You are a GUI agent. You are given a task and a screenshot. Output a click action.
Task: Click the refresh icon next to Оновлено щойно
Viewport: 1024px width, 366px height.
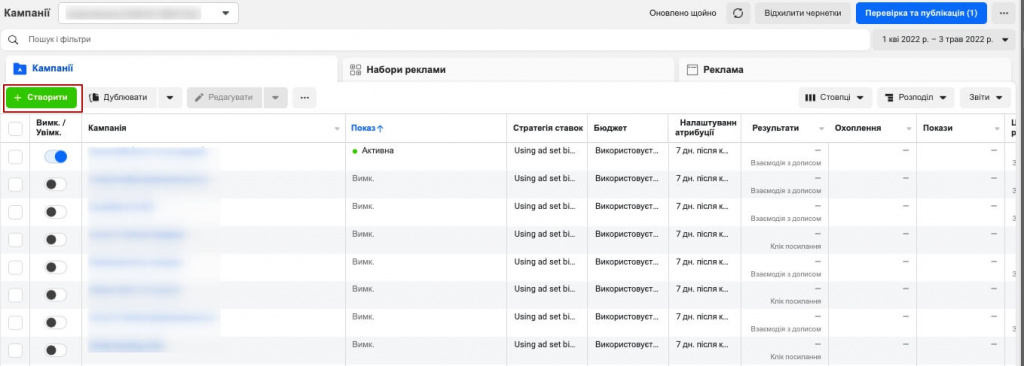pyautogui.click(x=738, y=13)
